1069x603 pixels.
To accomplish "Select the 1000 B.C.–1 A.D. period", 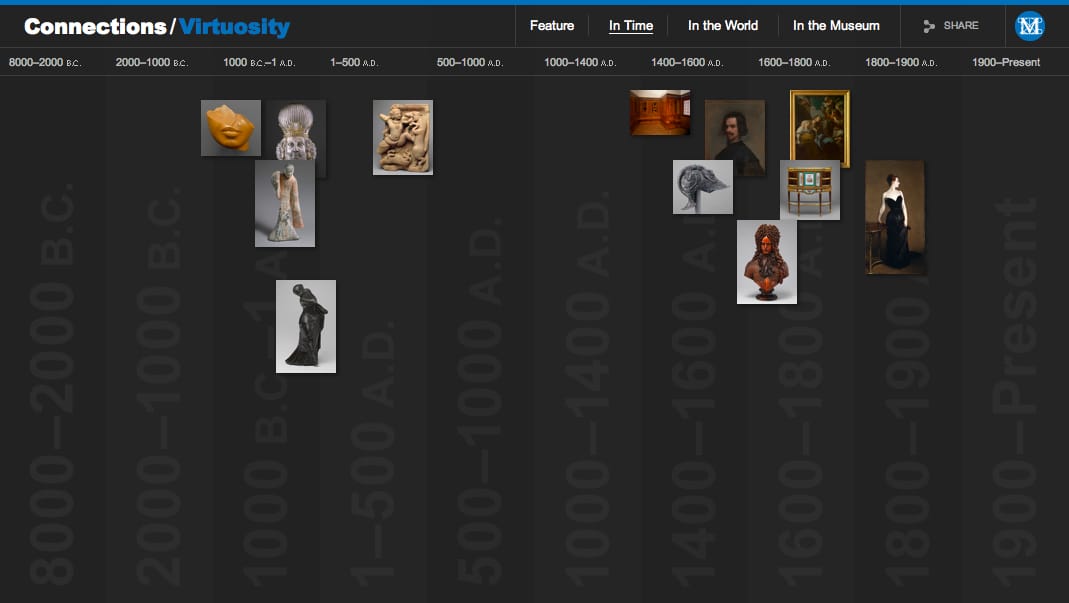I will (259, 62).
